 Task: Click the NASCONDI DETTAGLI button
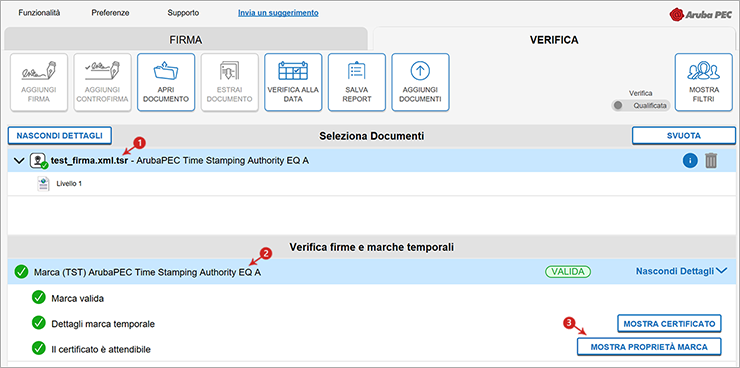click(59, 136)
